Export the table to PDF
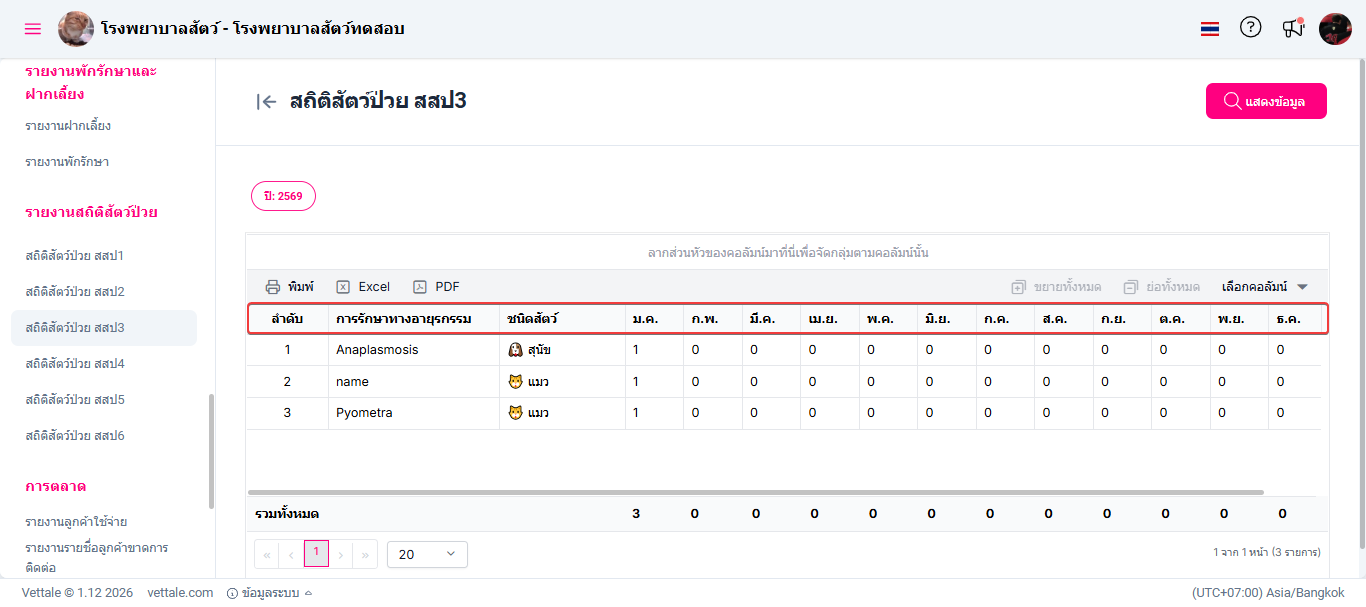The height and width of the screenshot is (607, 1366). coord(437,286)
